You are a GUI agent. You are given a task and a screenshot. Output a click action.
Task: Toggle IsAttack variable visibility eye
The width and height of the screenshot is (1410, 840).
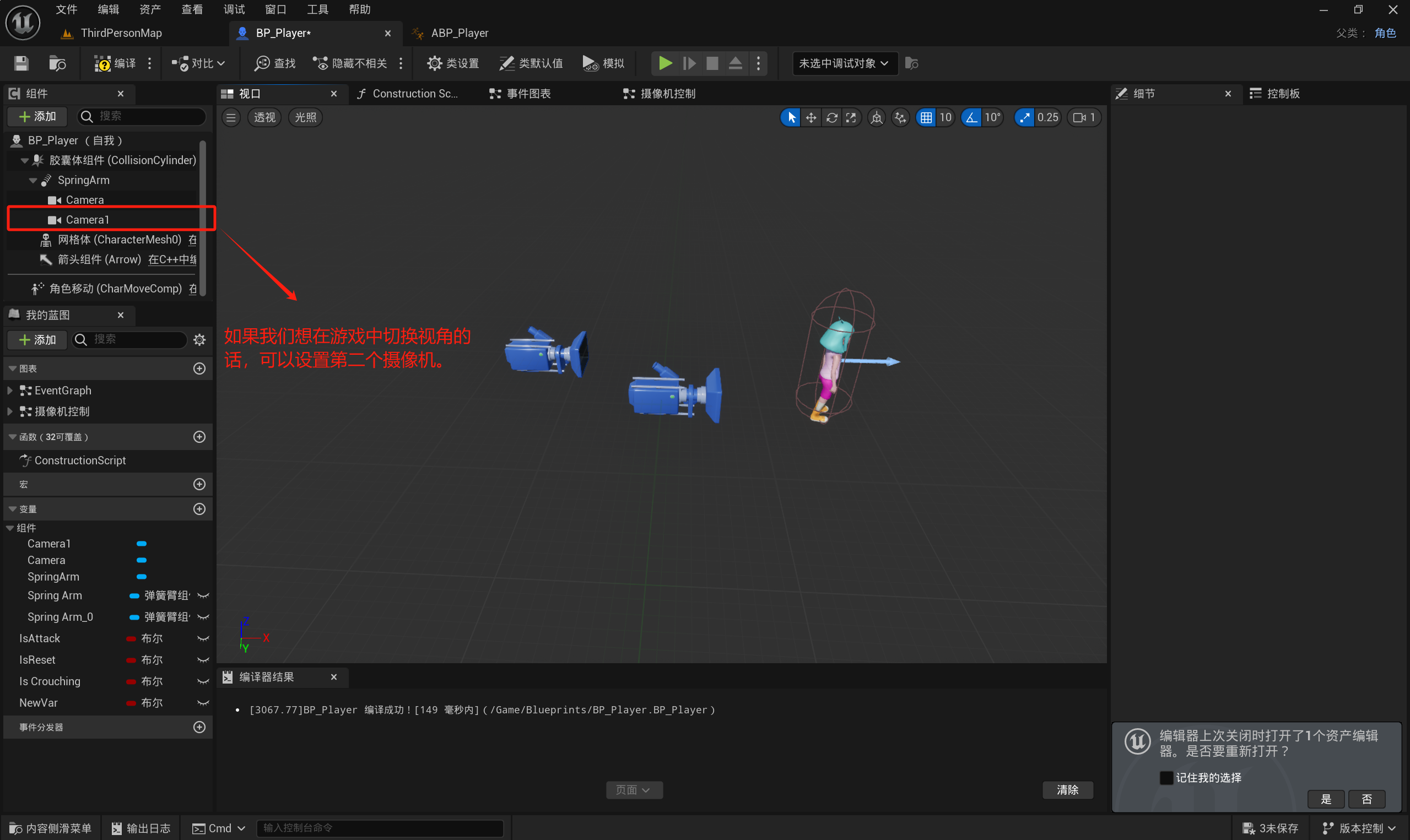click(x=203, y=638)
